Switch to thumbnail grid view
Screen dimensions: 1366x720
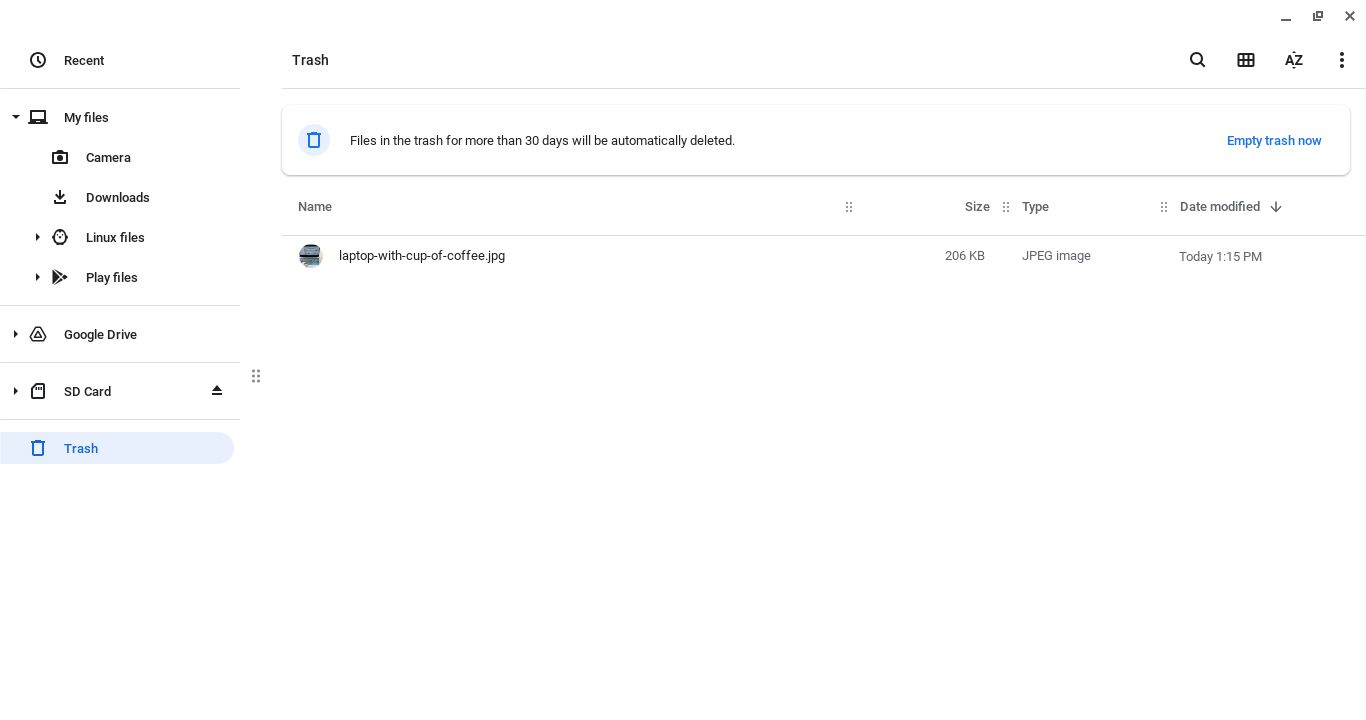tap(1246, 60)
